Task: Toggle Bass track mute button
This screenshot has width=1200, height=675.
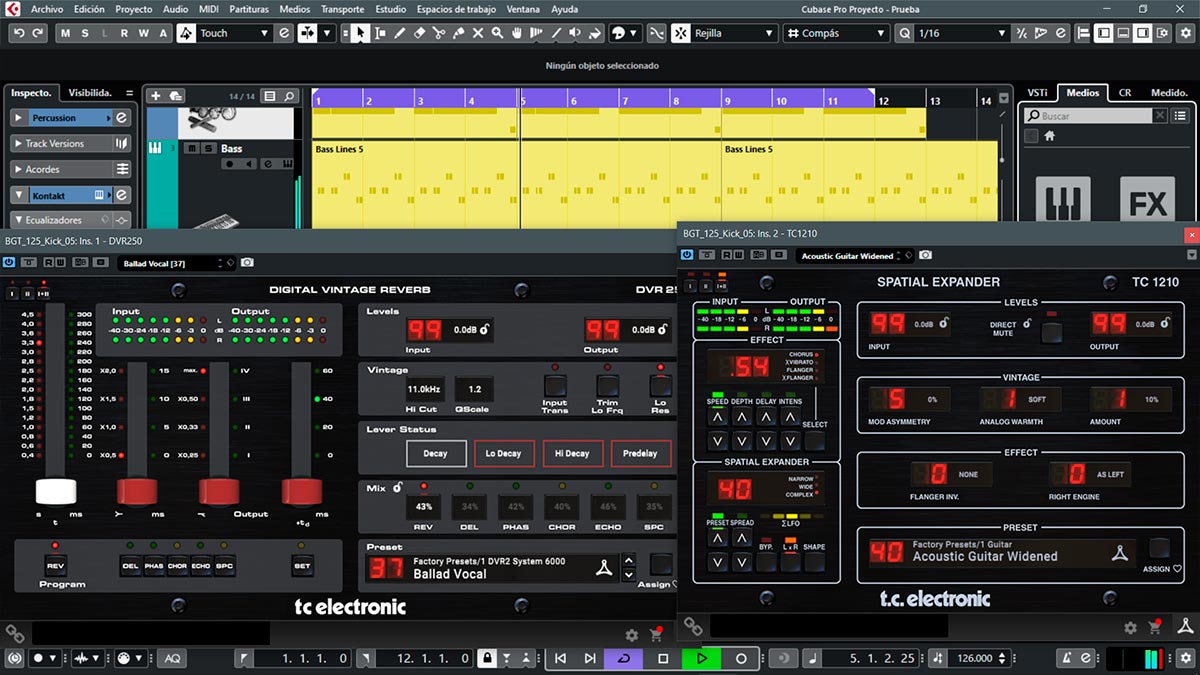Action: pyautogui.click(x=190, y=148)
